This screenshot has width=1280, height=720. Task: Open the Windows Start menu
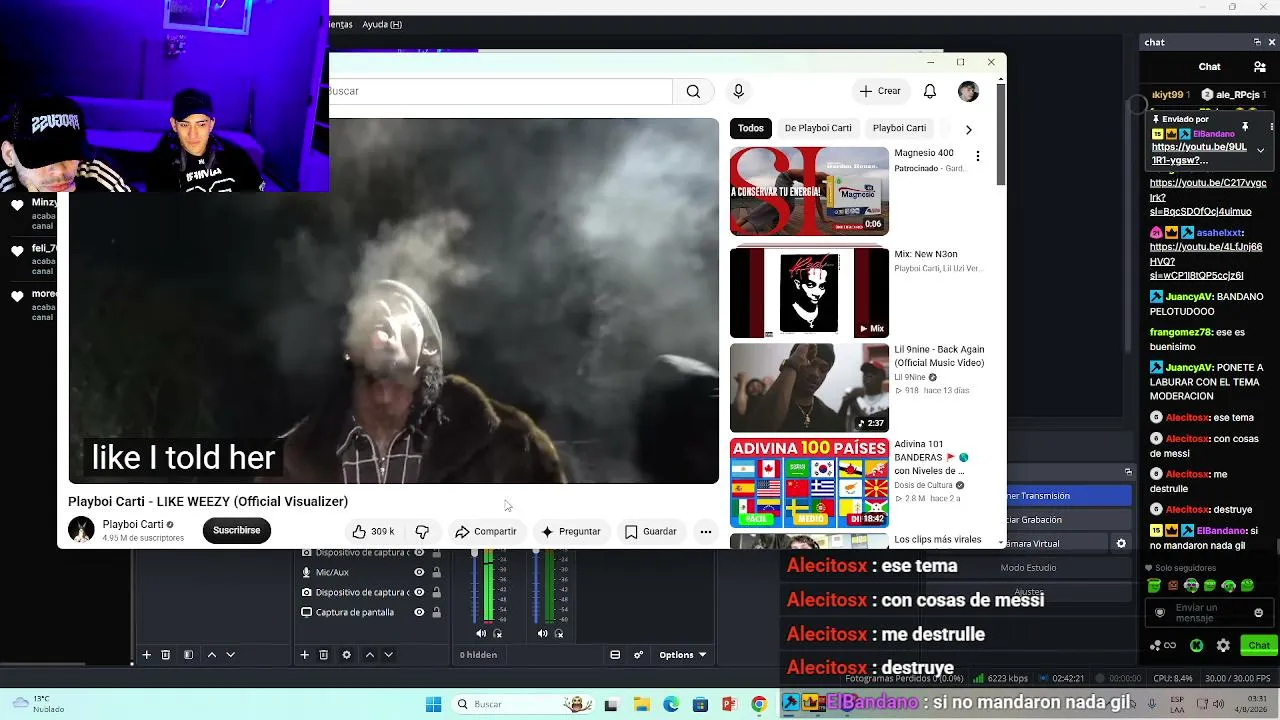tap(433, 704)
